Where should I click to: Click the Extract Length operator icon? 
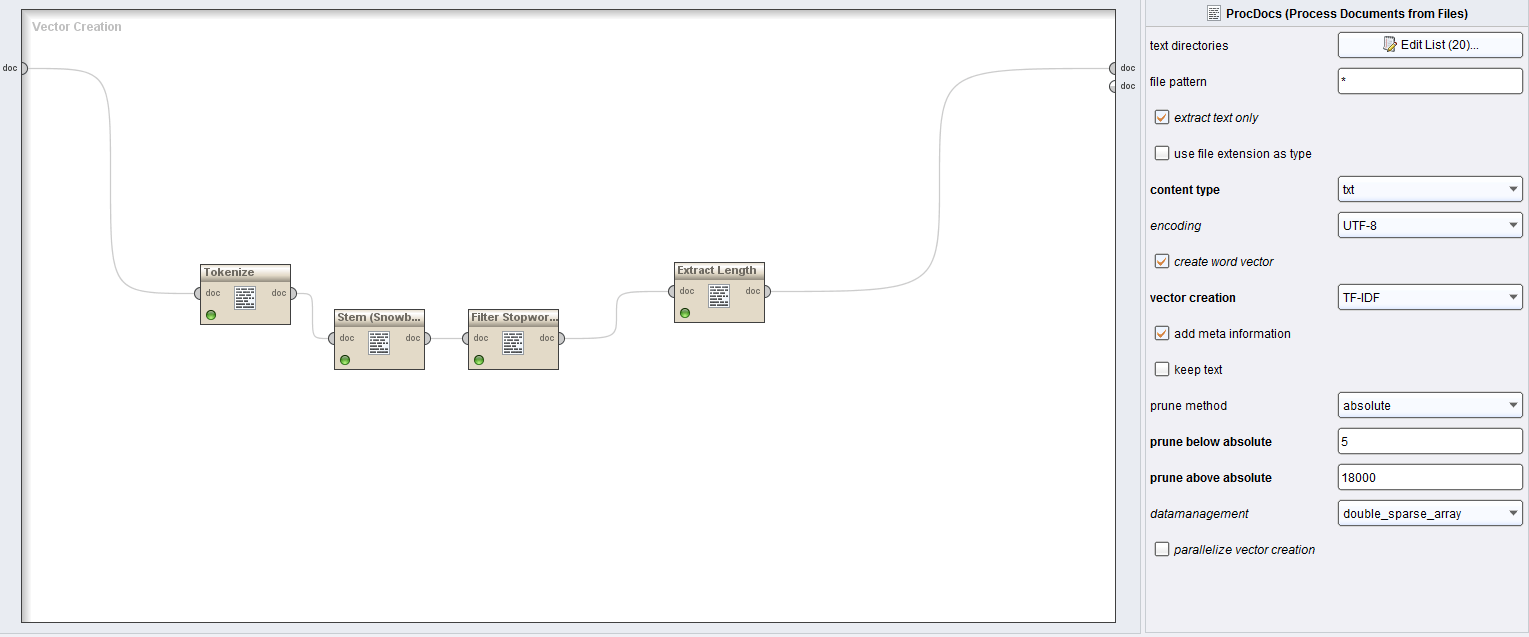click(719, 296)
